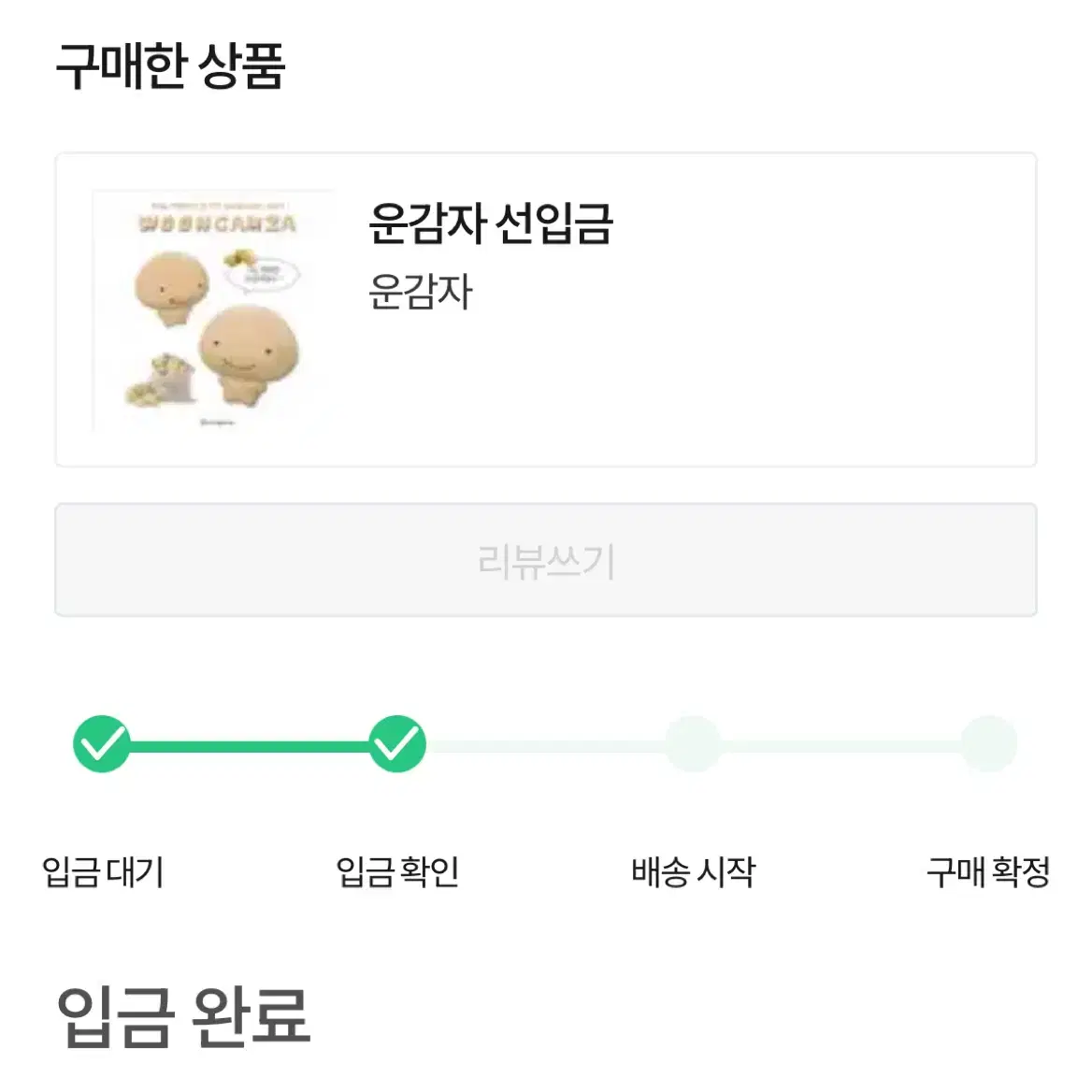Click the second green checkmark step icon
The width and height of the screenshot is (1092, 1092).
(x=397, y=744)
